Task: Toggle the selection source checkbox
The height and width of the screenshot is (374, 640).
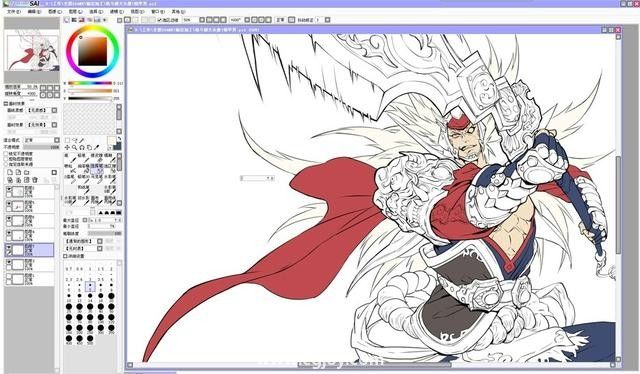Action: (6, 164)
